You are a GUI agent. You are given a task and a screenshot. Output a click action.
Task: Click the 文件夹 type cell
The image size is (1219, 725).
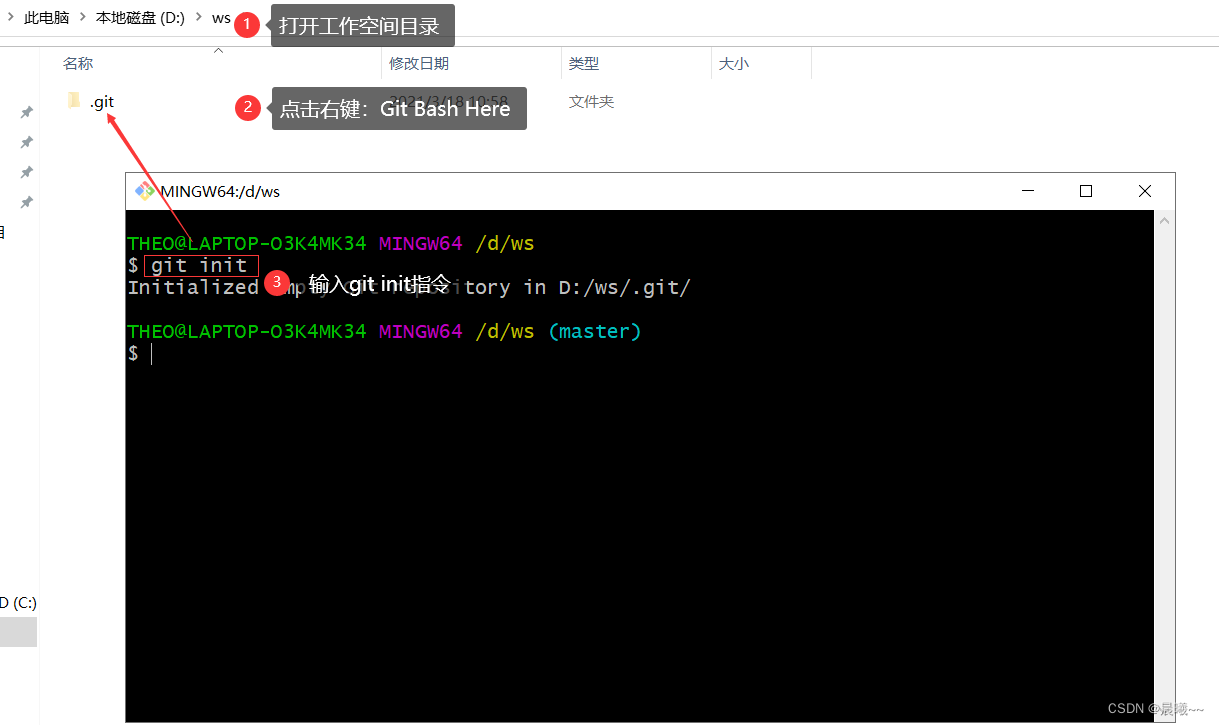[x=591, y=102]
